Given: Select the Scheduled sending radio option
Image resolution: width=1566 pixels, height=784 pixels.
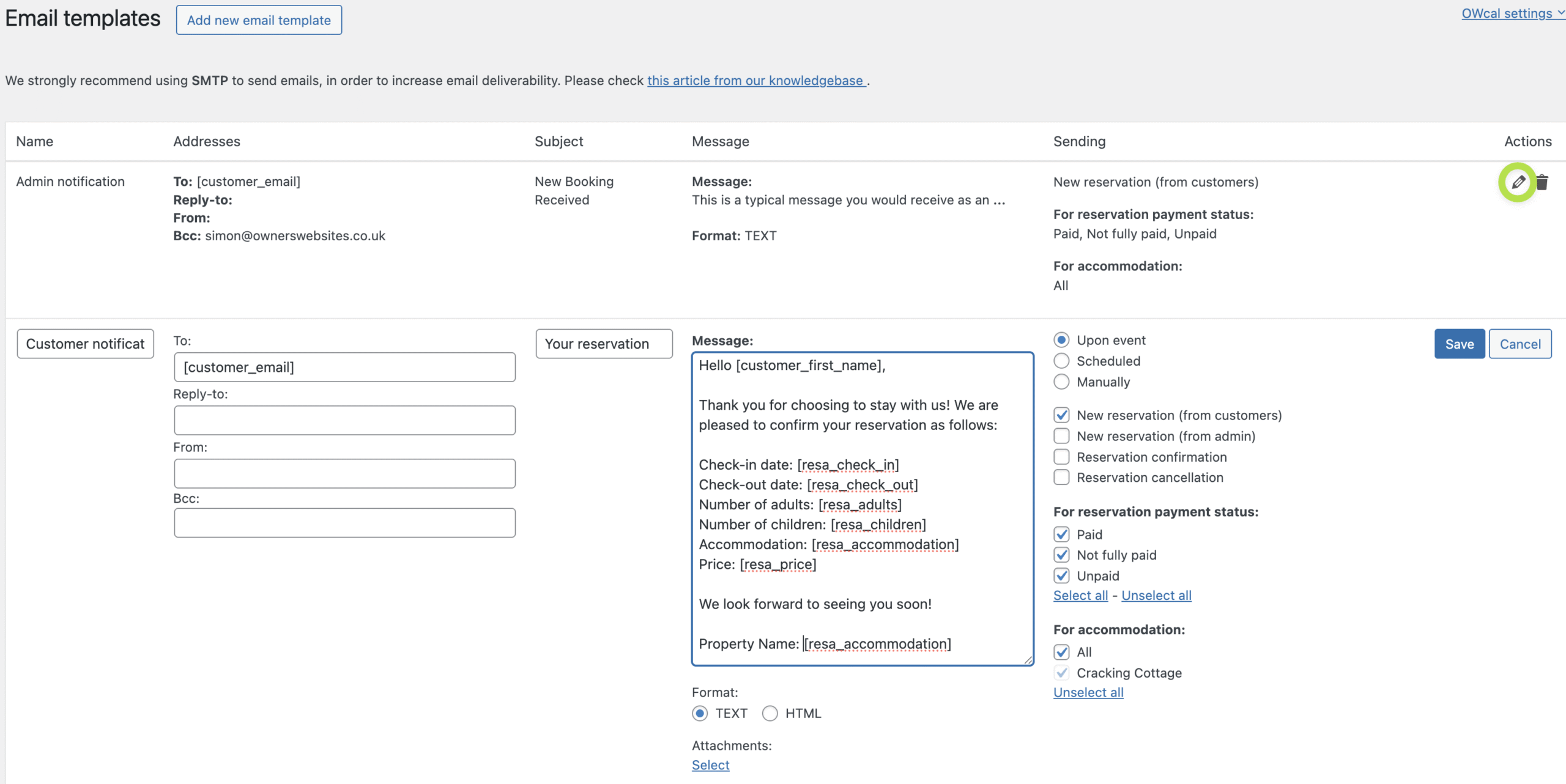Looking at the screenshot, I should tap(1062, 361).
